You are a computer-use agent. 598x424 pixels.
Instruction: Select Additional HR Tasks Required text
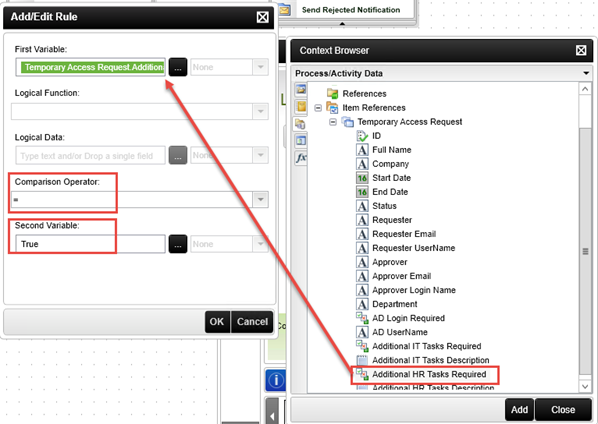429,374
